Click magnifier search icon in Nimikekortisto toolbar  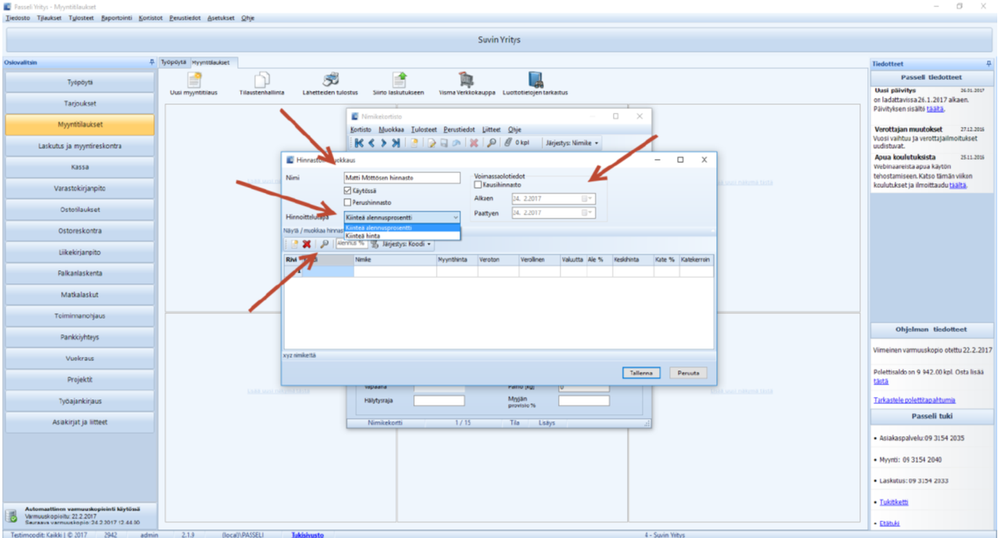[491, 143]
